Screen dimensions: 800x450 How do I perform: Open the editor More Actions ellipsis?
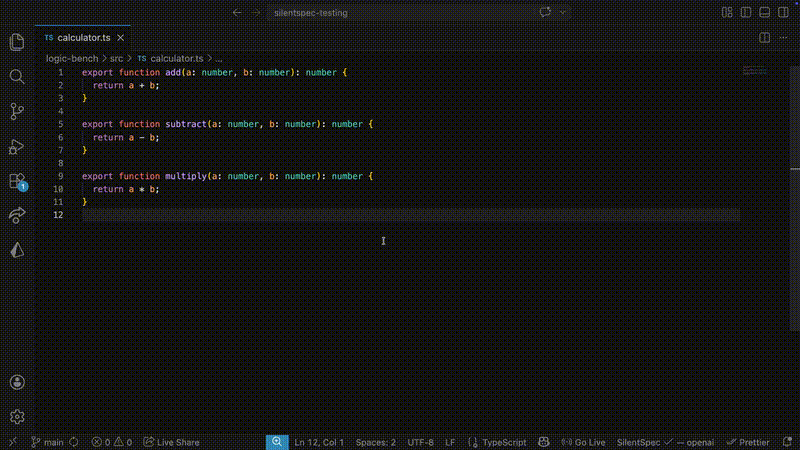click(x=783, y=38)
